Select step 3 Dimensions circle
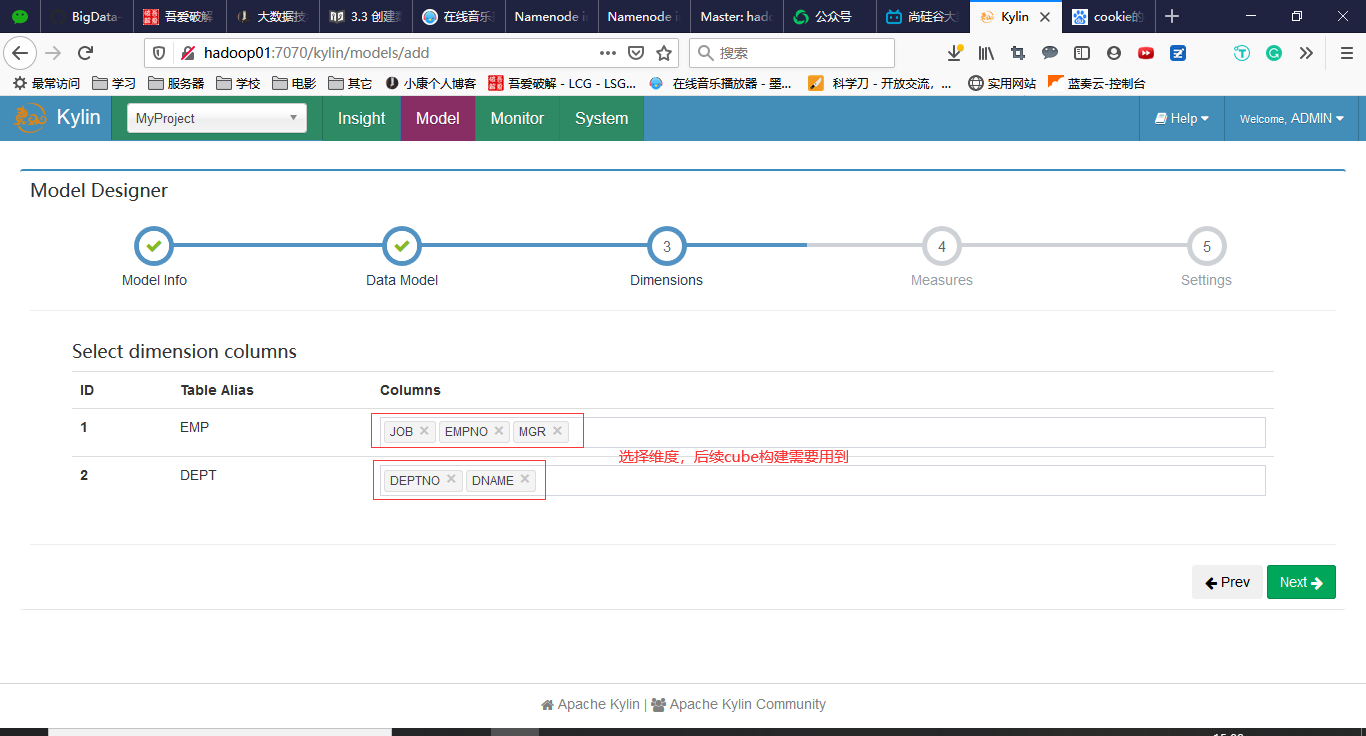1366x736 pixels. coord(667,246)
